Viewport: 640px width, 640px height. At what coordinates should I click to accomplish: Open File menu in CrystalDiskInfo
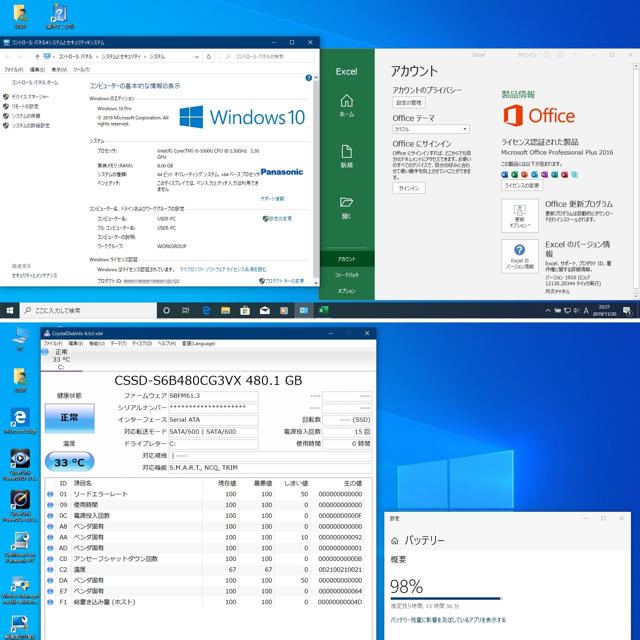pos(53,344)
